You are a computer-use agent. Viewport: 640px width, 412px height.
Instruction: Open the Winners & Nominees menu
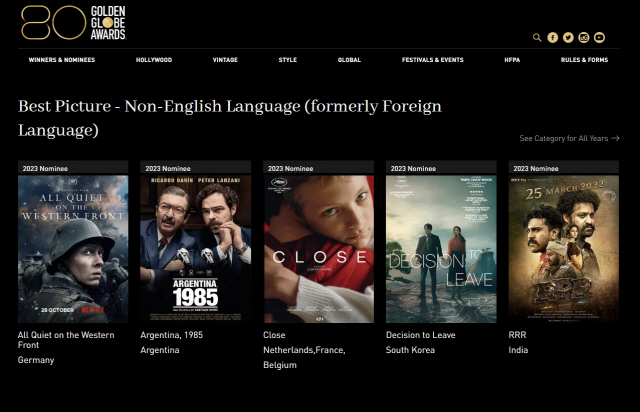click(x=62, y=60)
